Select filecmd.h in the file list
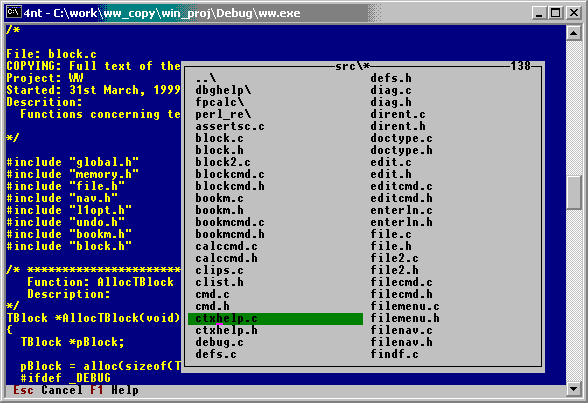Image resolution: width=588 pixels, height=403 pixels. (x=402, y=294)
